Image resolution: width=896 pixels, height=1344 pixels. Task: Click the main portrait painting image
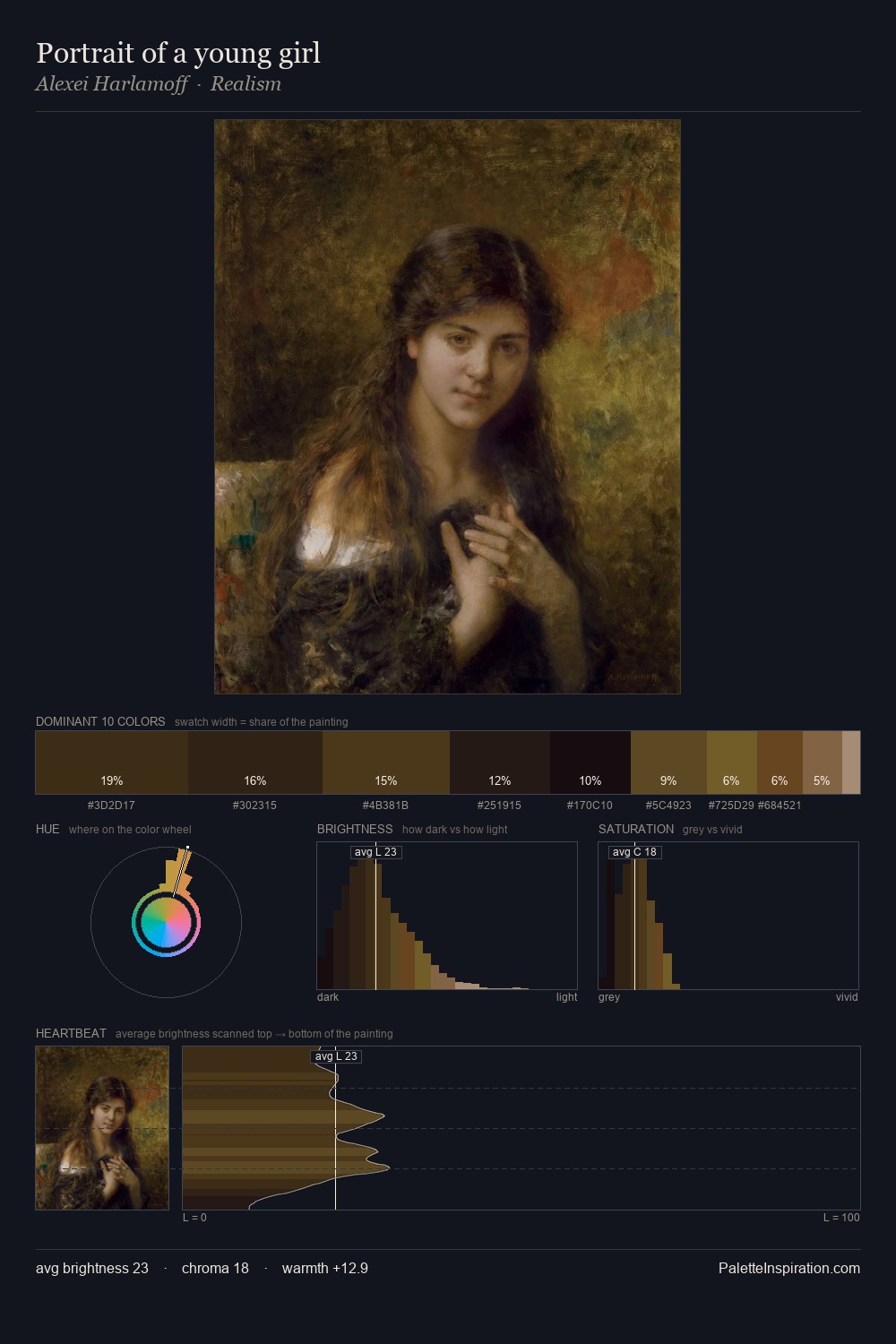pos(447,407)
